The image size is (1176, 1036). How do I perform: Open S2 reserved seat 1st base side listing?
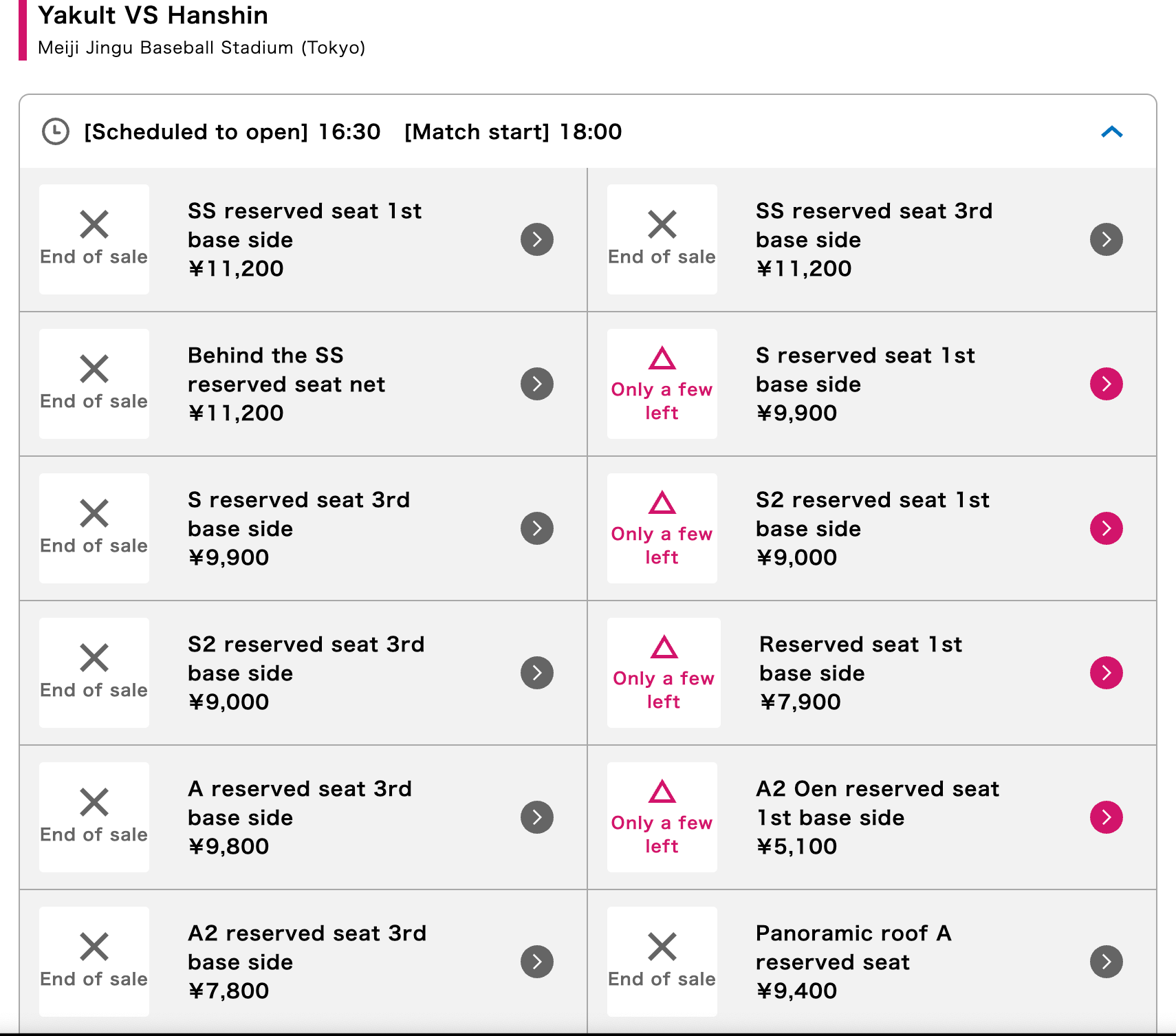(872, 528)
